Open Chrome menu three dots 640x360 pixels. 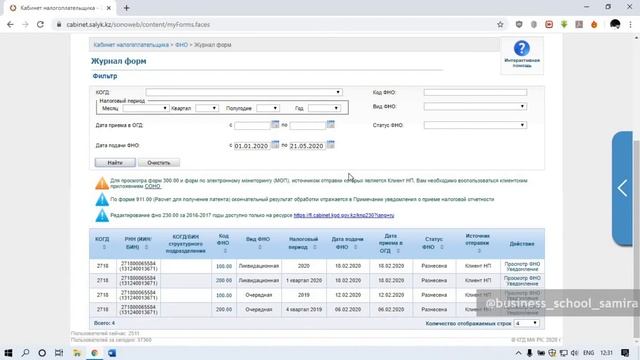point(630,24)
